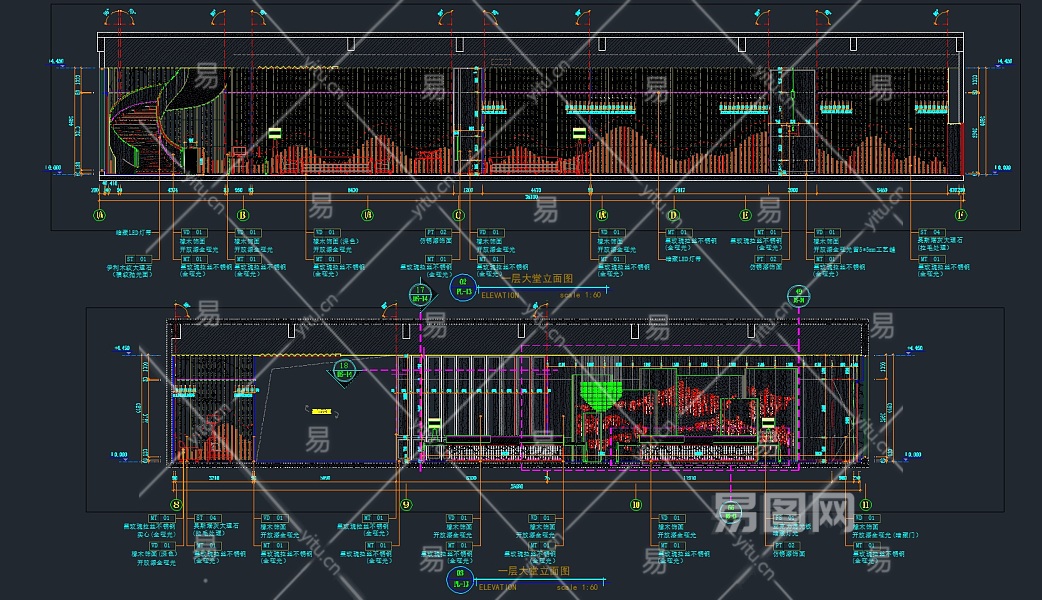The width and height of the screenshot is (1042, 600).
Task: Click the 伊利木纹大理石 material note
Action: [x=130, y=267]
